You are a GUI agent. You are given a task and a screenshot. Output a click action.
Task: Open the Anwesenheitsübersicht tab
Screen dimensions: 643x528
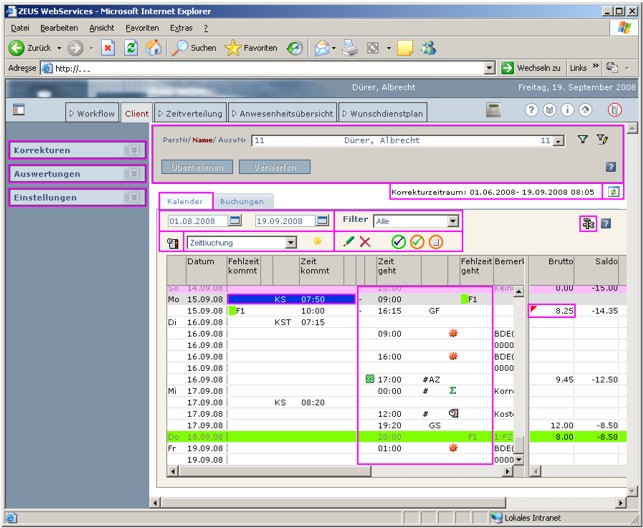click(283, 113)
